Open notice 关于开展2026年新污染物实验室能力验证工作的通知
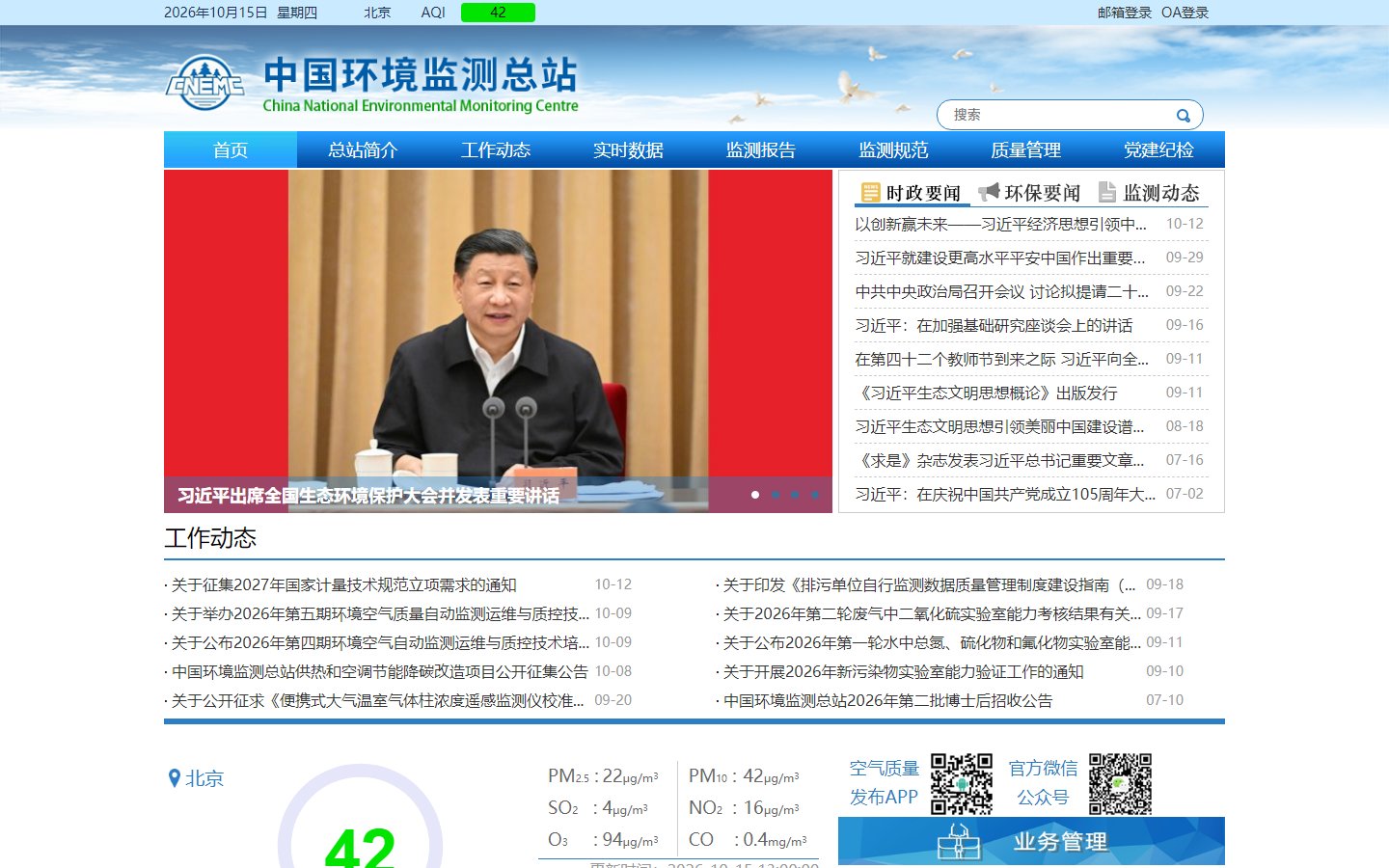This screenshot has width=1389, height=868. [x=904, y=672]
